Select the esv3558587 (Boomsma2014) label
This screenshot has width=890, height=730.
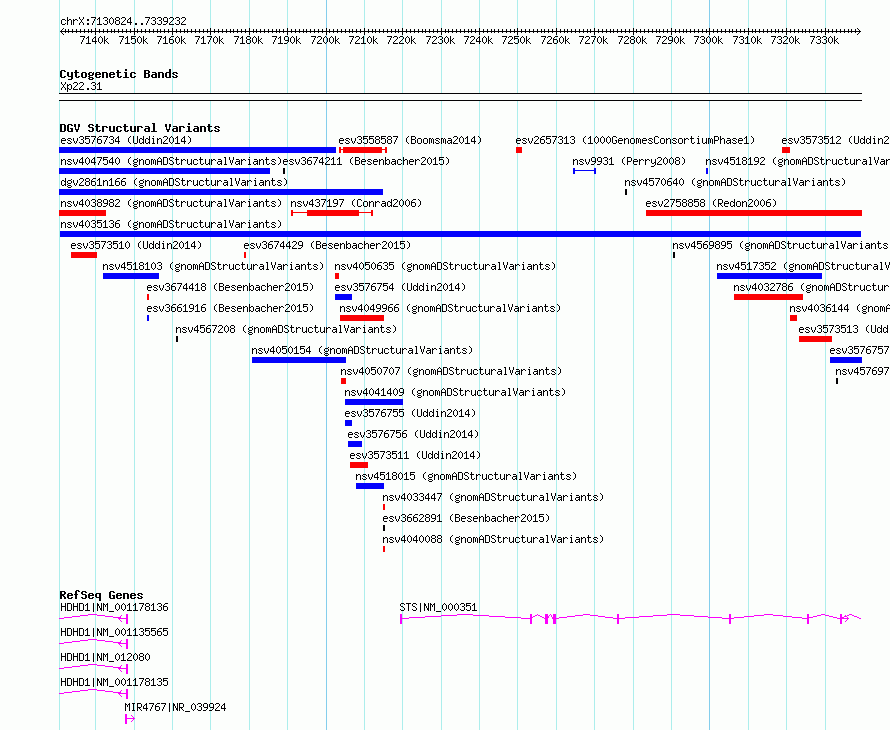pyautogui.click(x=410, y=140)
